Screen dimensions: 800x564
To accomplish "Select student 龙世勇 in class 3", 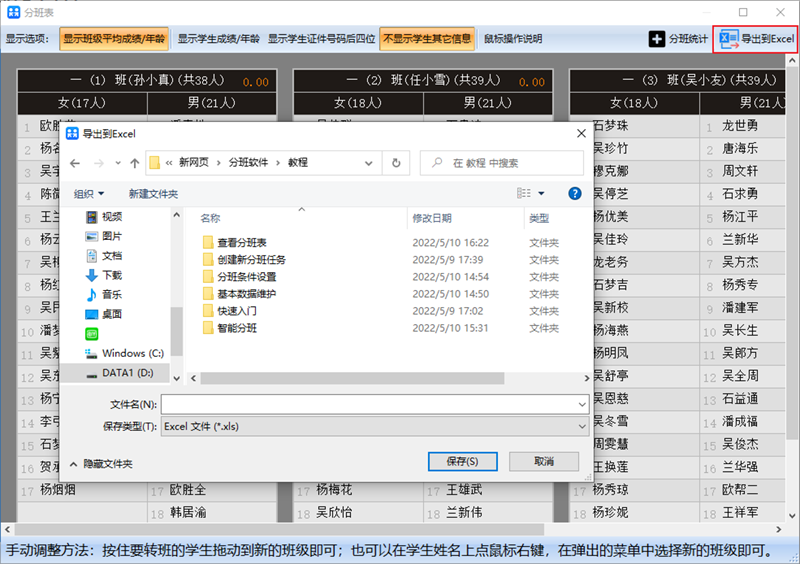I will [740, 126].
